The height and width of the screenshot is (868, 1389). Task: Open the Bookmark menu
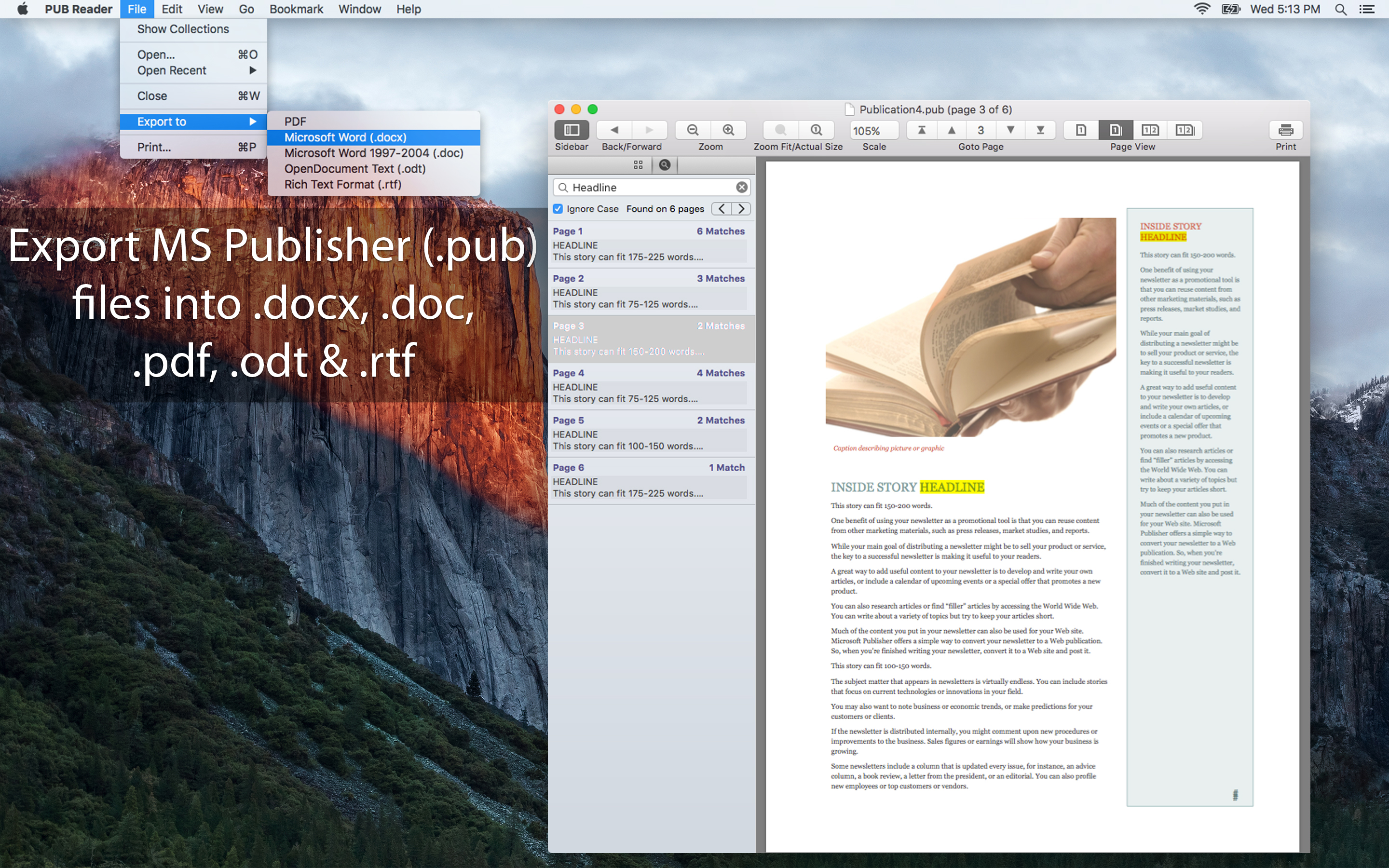(296, 9)
